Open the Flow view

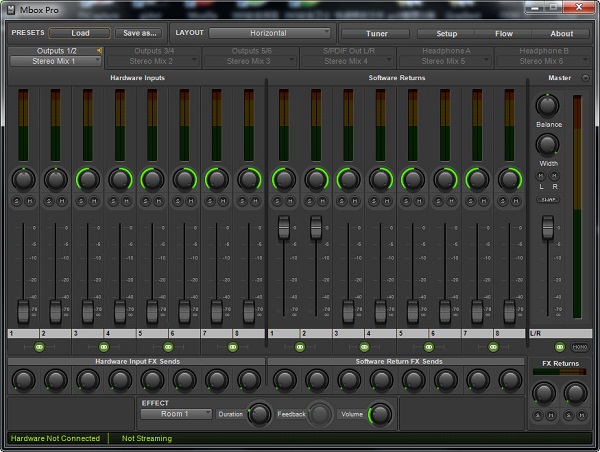pyautogui.click(x=504, y=34)
